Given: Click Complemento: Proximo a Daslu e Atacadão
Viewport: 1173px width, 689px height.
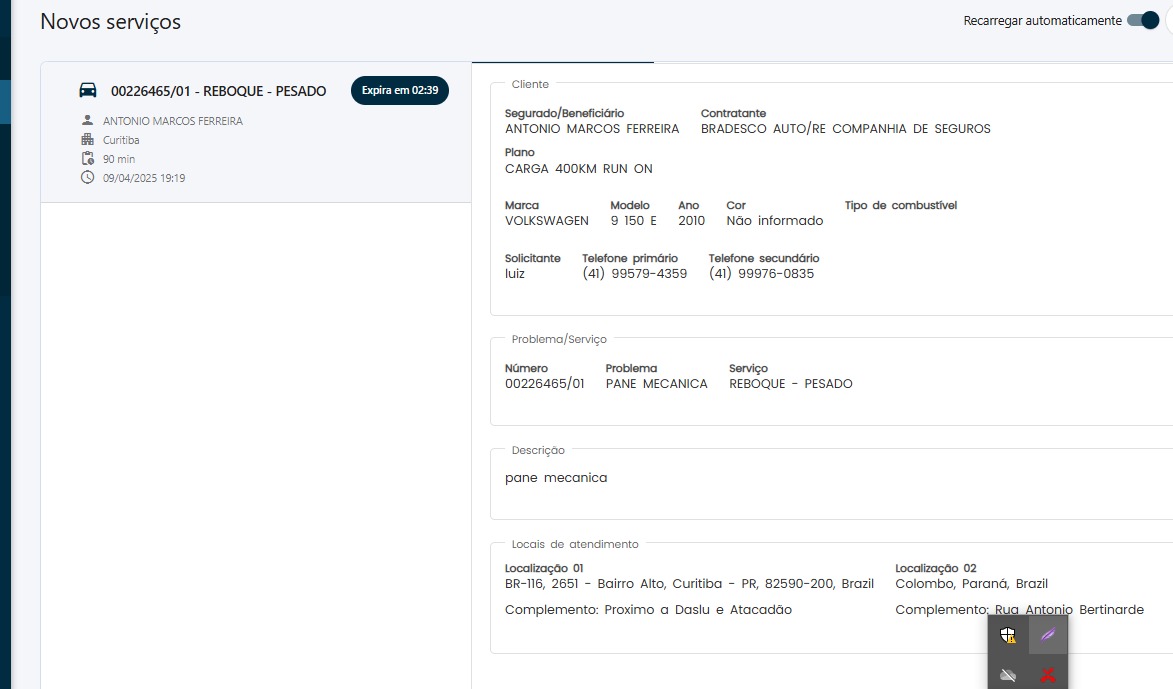Looking at the screenshot, I should coord(648,610).
